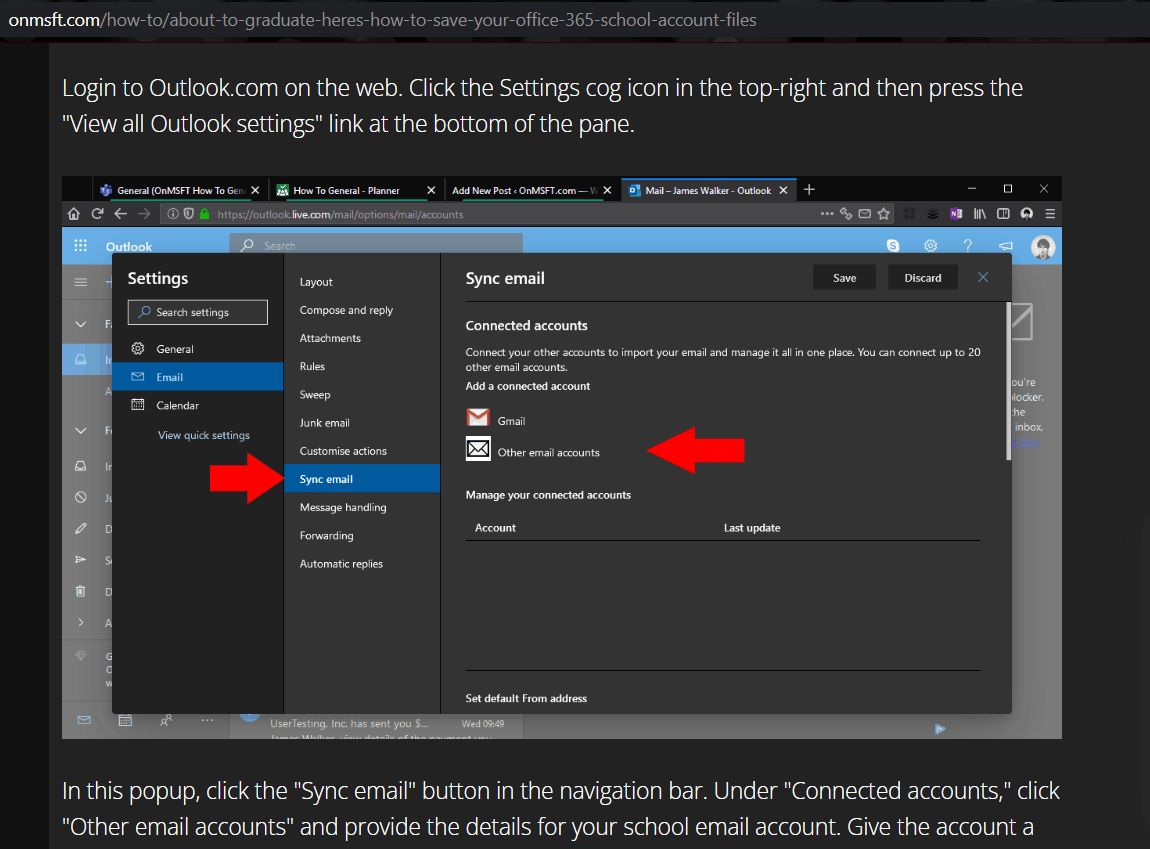This screenshot has height=849, width=1150.
Task: Click the megaphone feedback icon
Action: pyautogui.click(x=1006, y=246)
